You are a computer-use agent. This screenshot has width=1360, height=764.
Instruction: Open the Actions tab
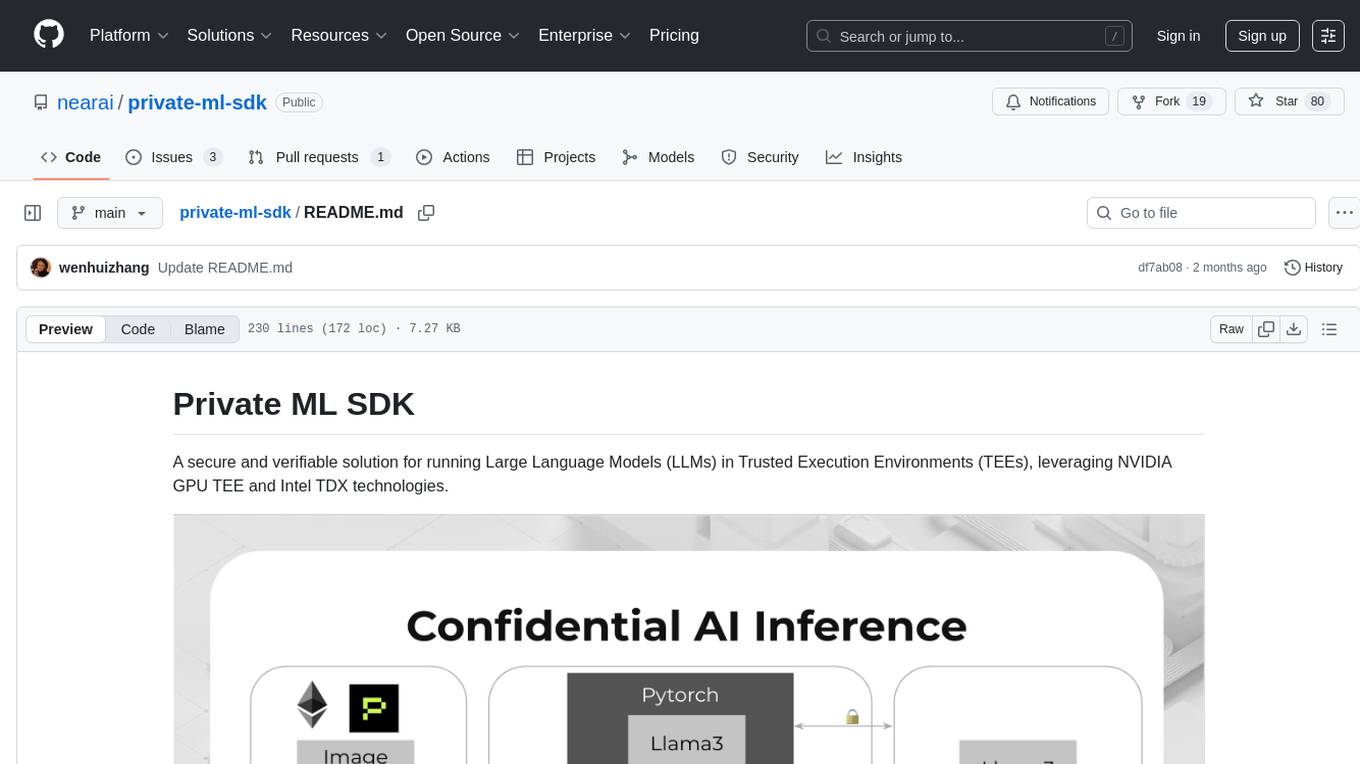452,157
